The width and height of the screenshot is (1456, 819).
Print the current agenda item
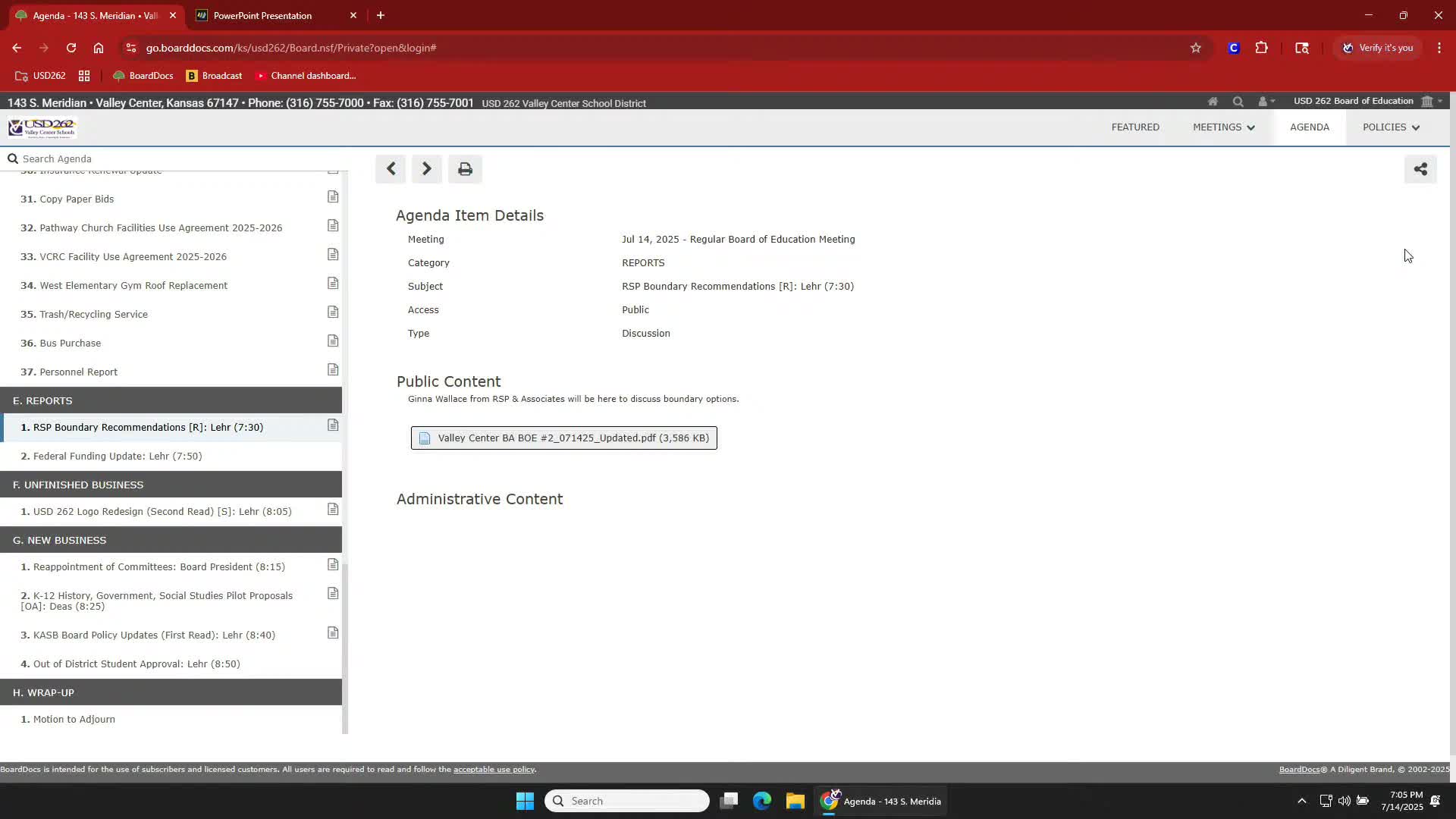point(465,169)
